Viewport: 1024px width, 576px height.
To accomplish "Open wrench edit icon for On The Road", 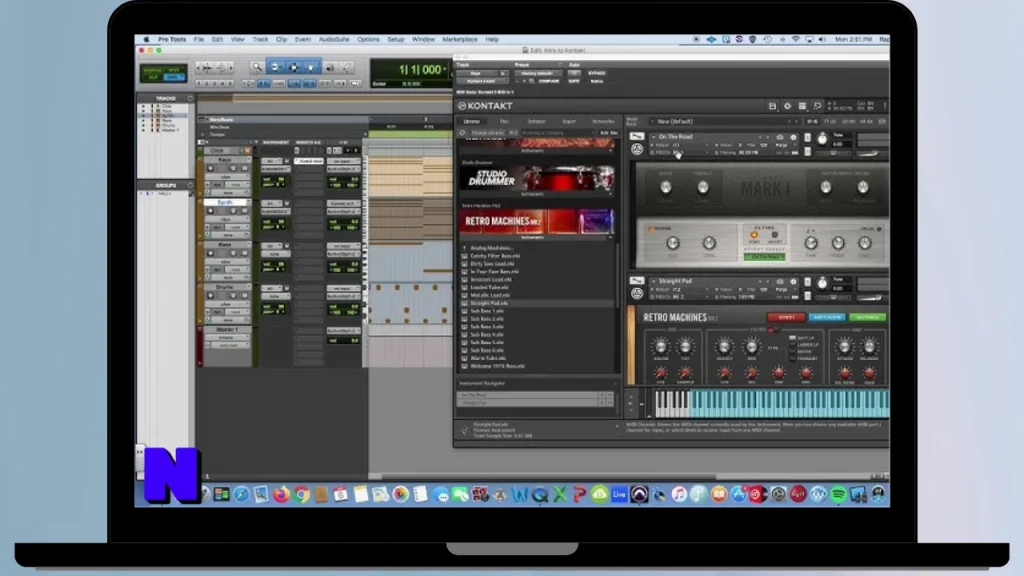I will (x=637, y=136).
